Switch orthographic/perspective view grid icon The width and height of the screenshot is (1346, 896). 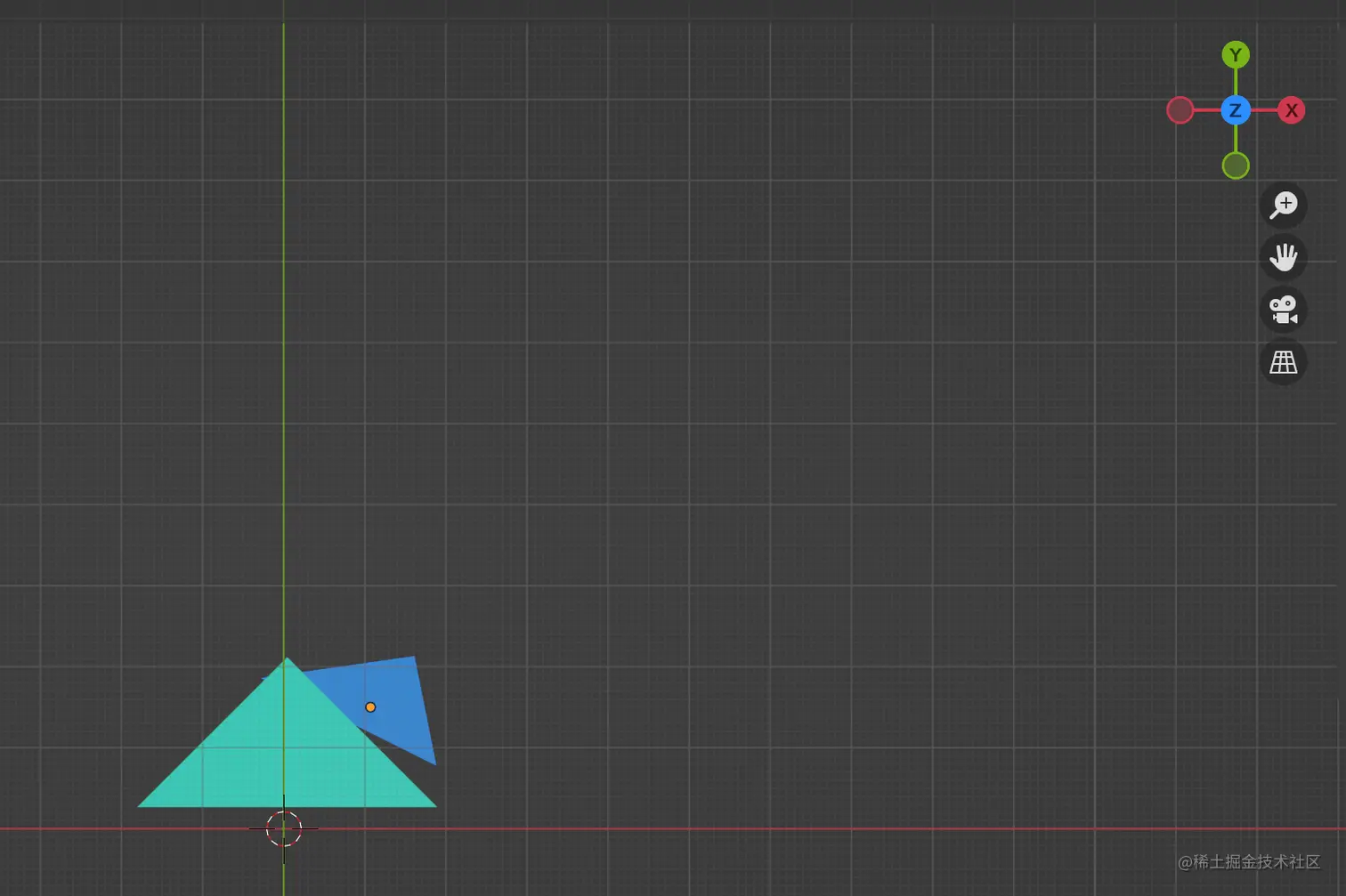[1284, 362]
